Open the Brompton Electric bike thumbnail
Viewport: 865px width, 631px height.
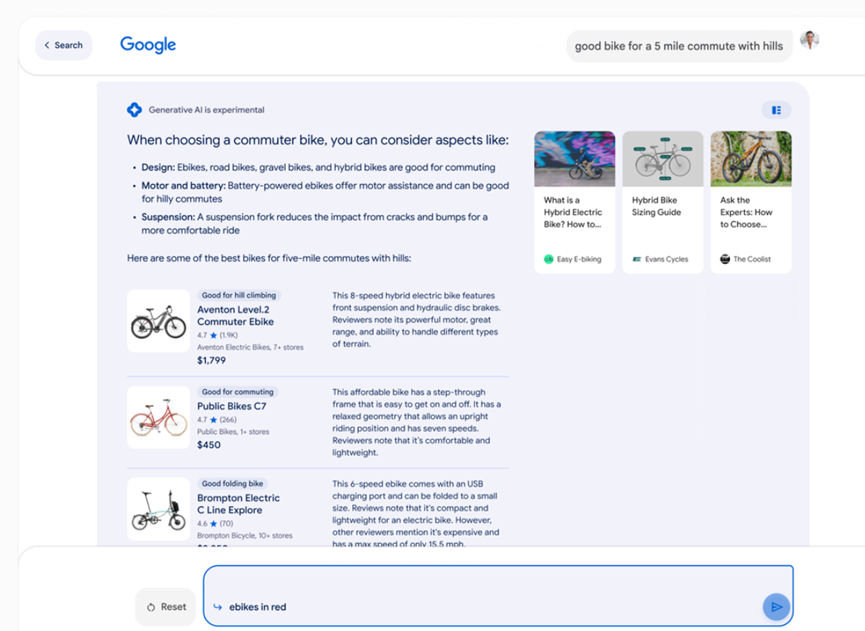point(158,509)
